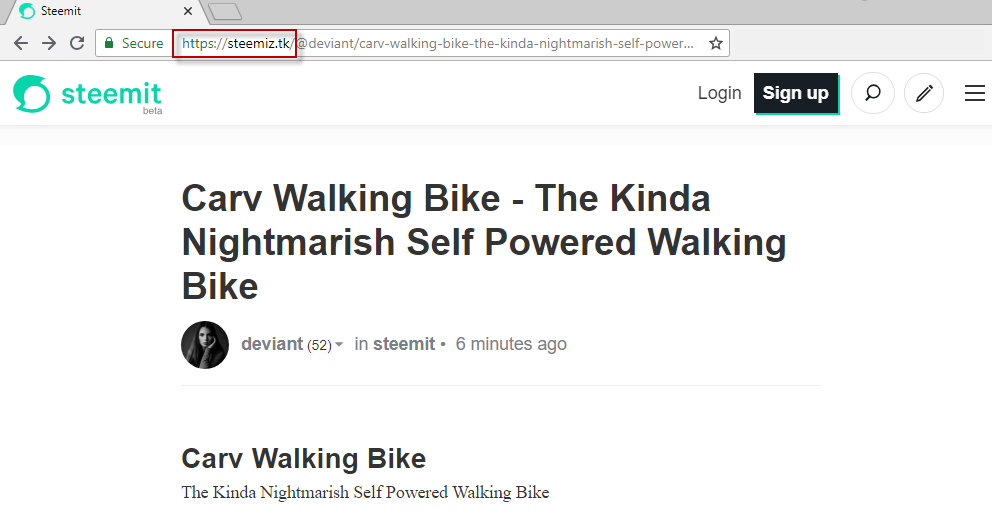Expand the dropdown arrow beside deviant (52)
Viewport: 992px width, 513px height.
(339, 345)
